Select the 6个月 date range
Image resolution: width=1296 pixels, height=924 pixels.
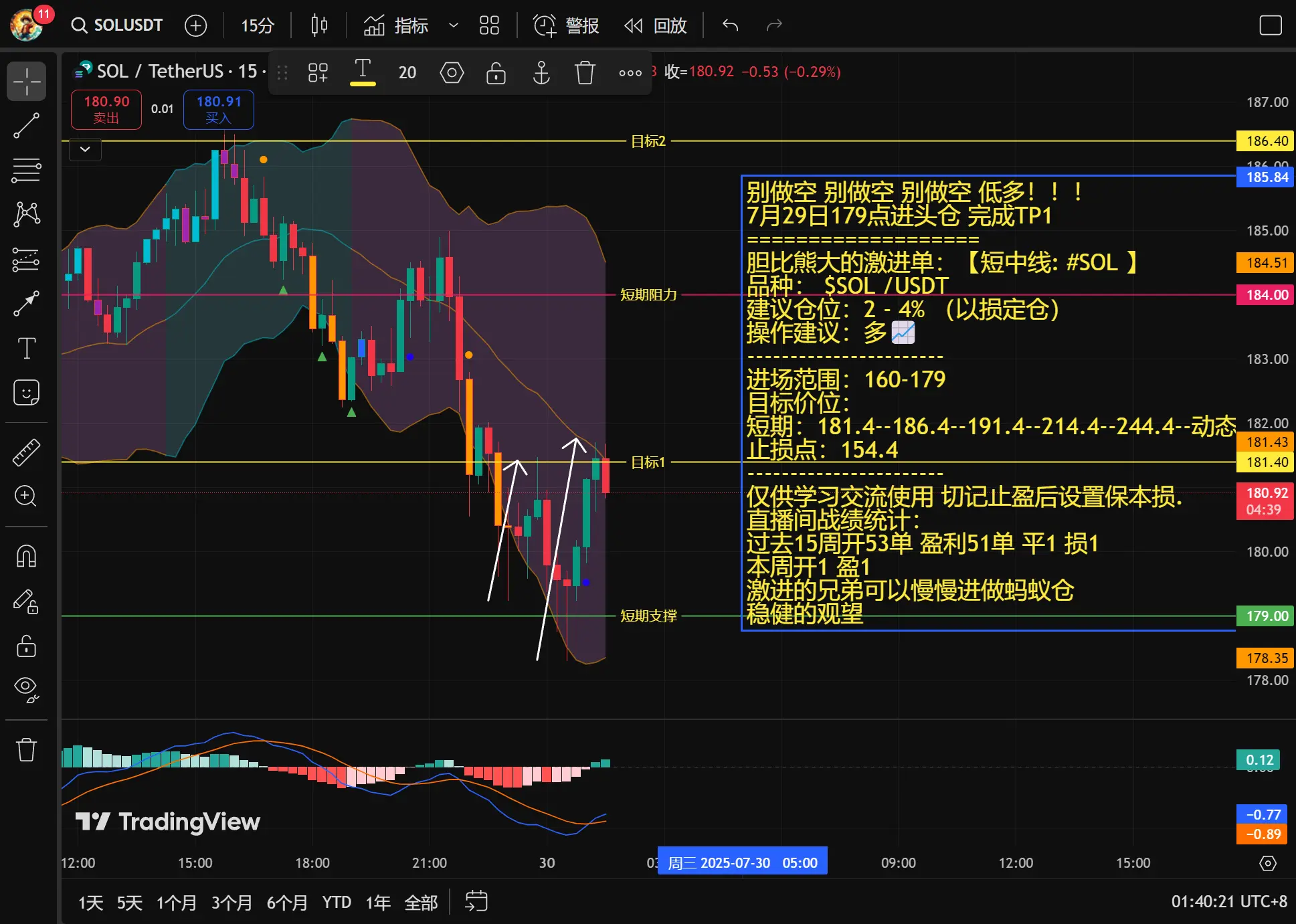(287, 903)
